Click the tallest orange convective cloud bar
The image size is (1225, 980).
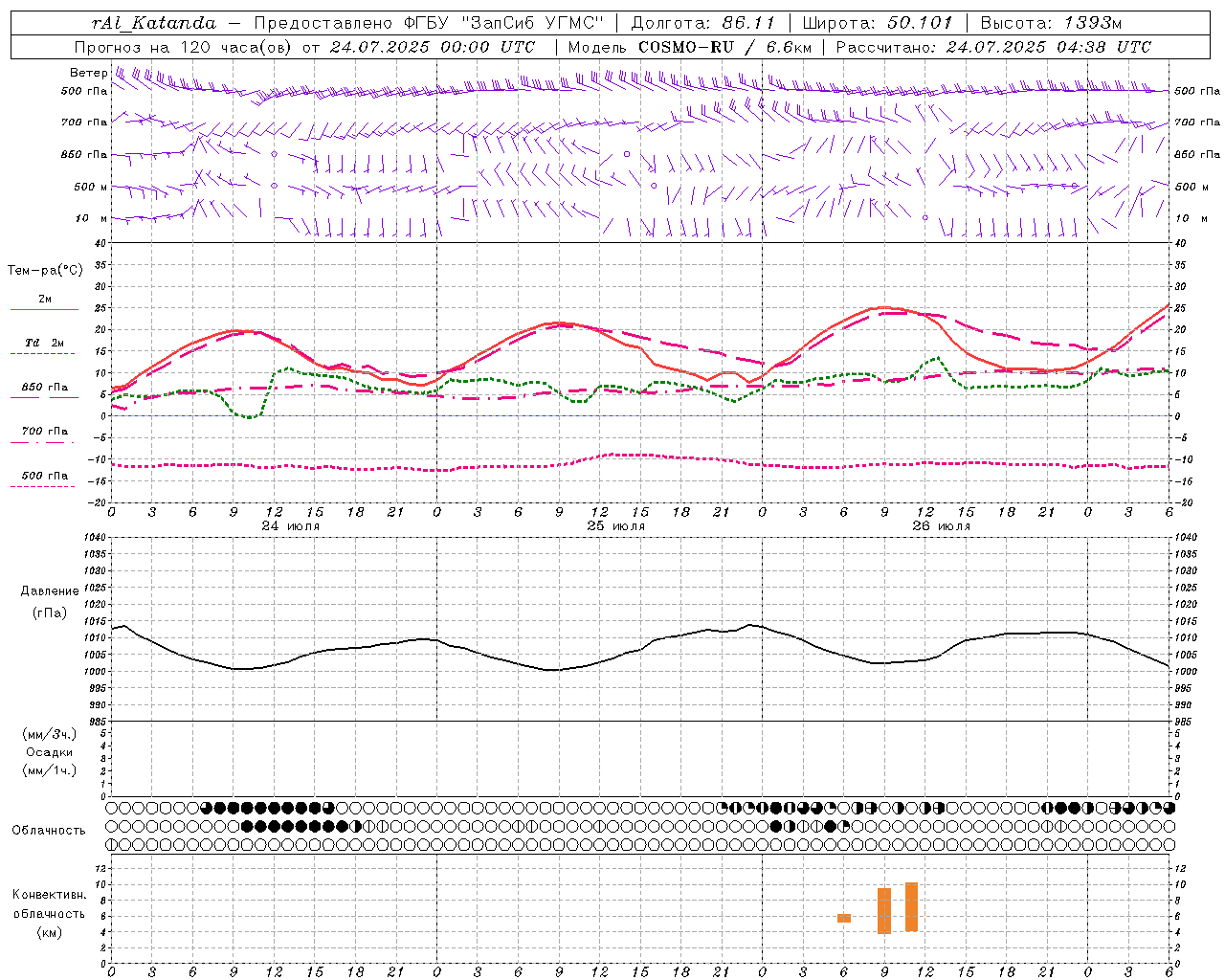911,906
